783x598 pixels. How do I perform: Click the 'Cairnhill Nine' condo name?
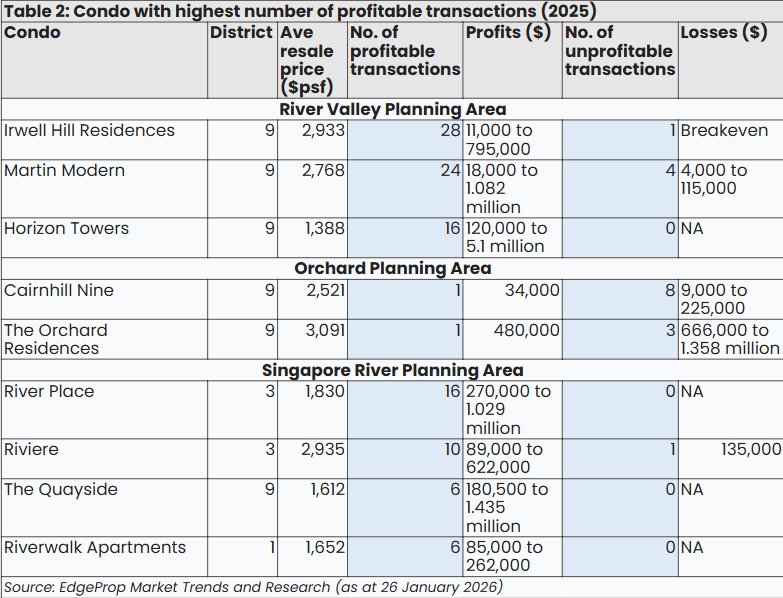(x=59, y=291)
